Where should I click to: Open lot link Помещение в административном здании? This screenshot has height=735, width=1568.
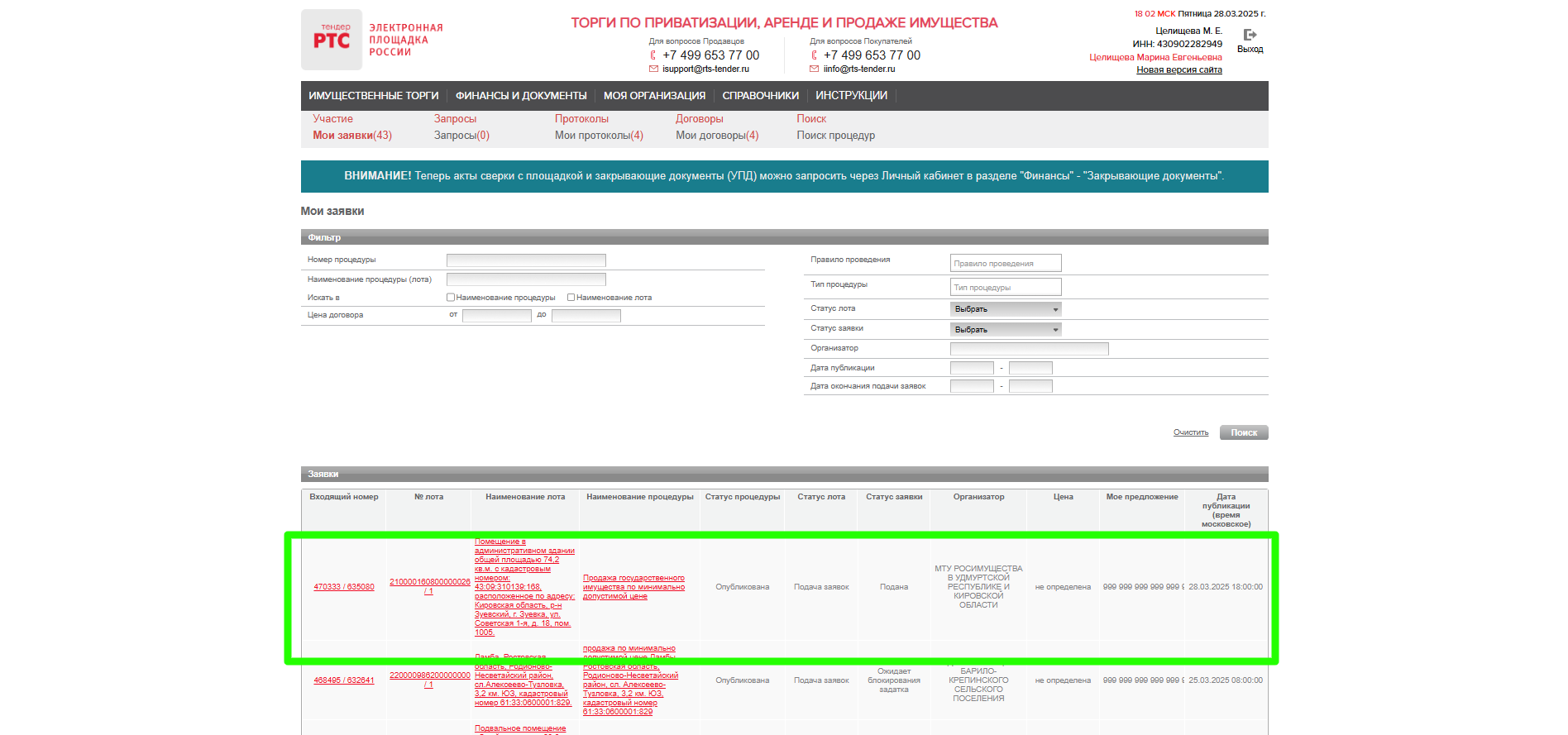pyautogui.click(x=524, y=587)
